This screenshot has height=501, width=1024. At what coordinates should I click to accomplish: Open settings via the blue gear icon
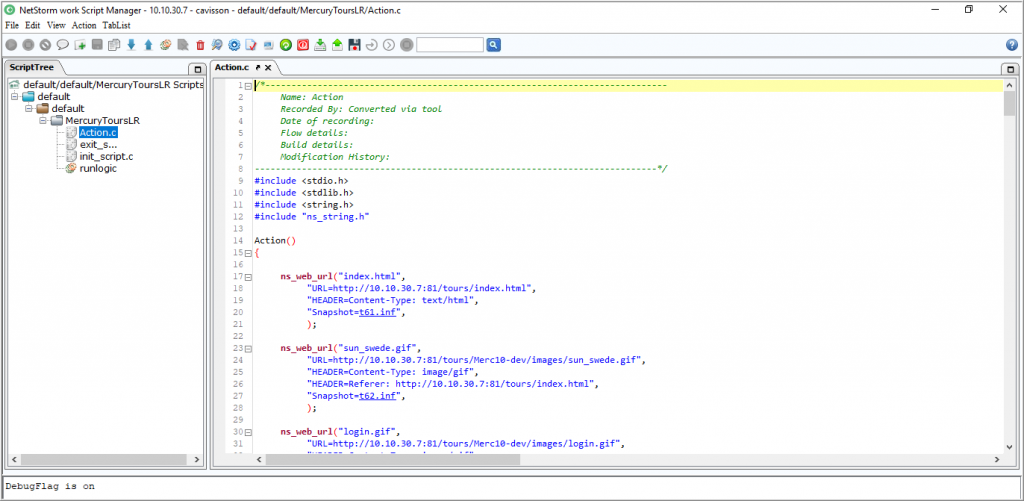pos(234,45)
